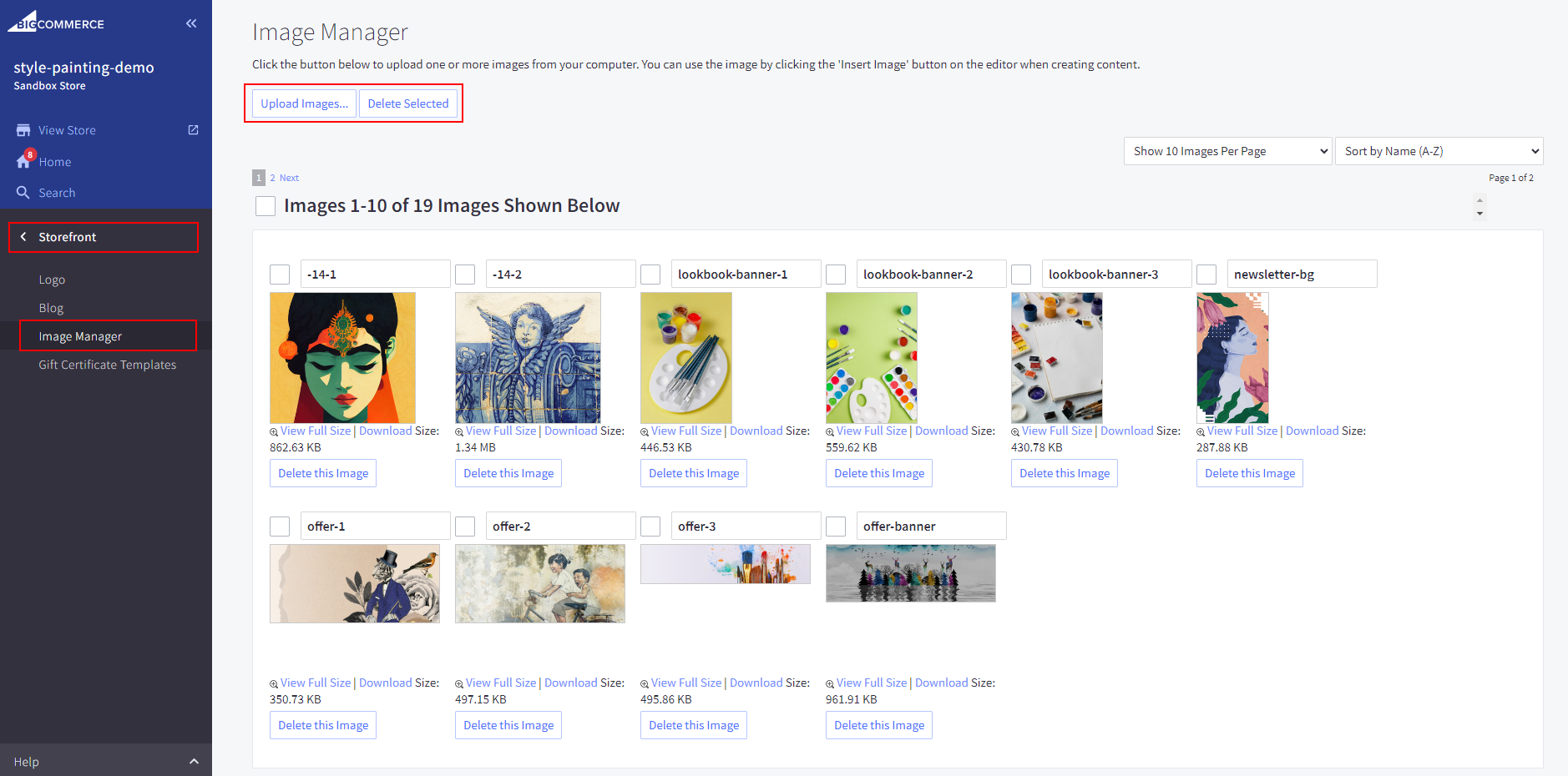
Task: Click the Search magnifier icon in sidebar
Action: tap(23, 193)
